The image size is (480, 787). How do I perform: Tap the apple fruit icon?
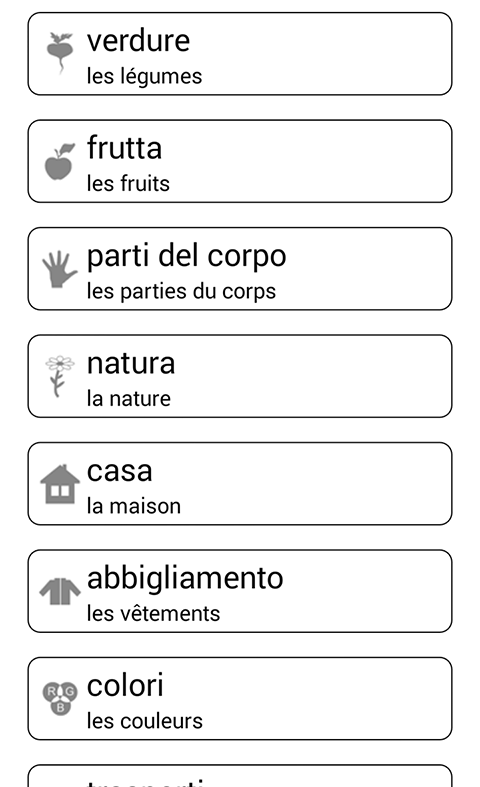point(59,161)
